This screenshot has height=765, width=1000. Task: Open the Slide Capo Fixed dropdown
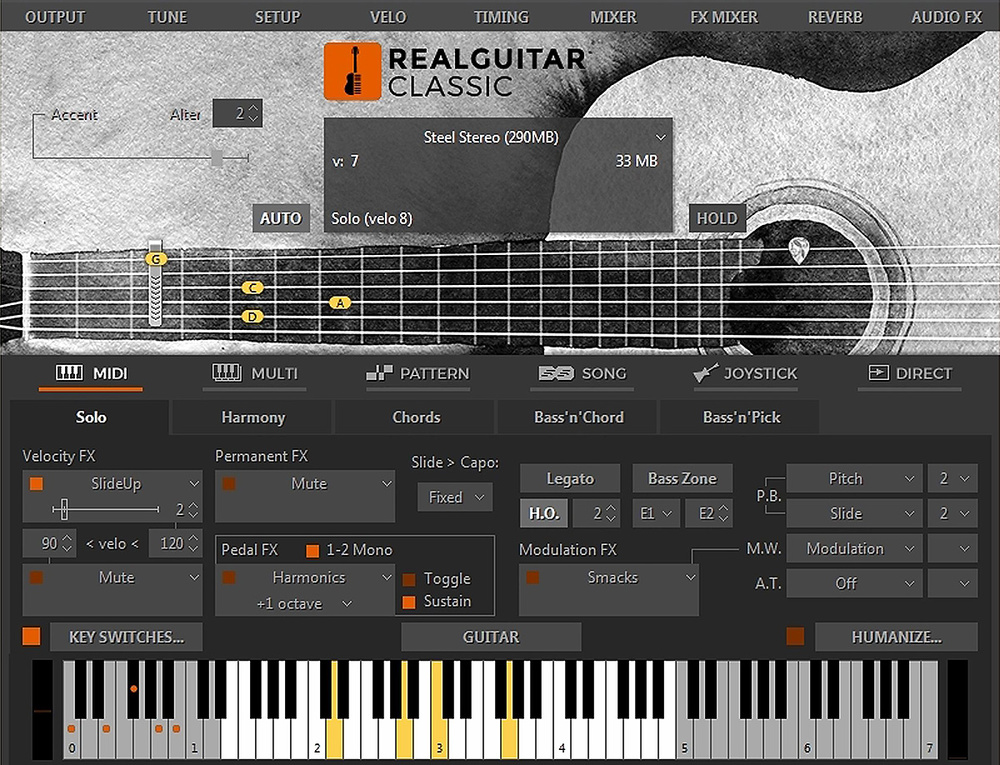tap(455, 497)
